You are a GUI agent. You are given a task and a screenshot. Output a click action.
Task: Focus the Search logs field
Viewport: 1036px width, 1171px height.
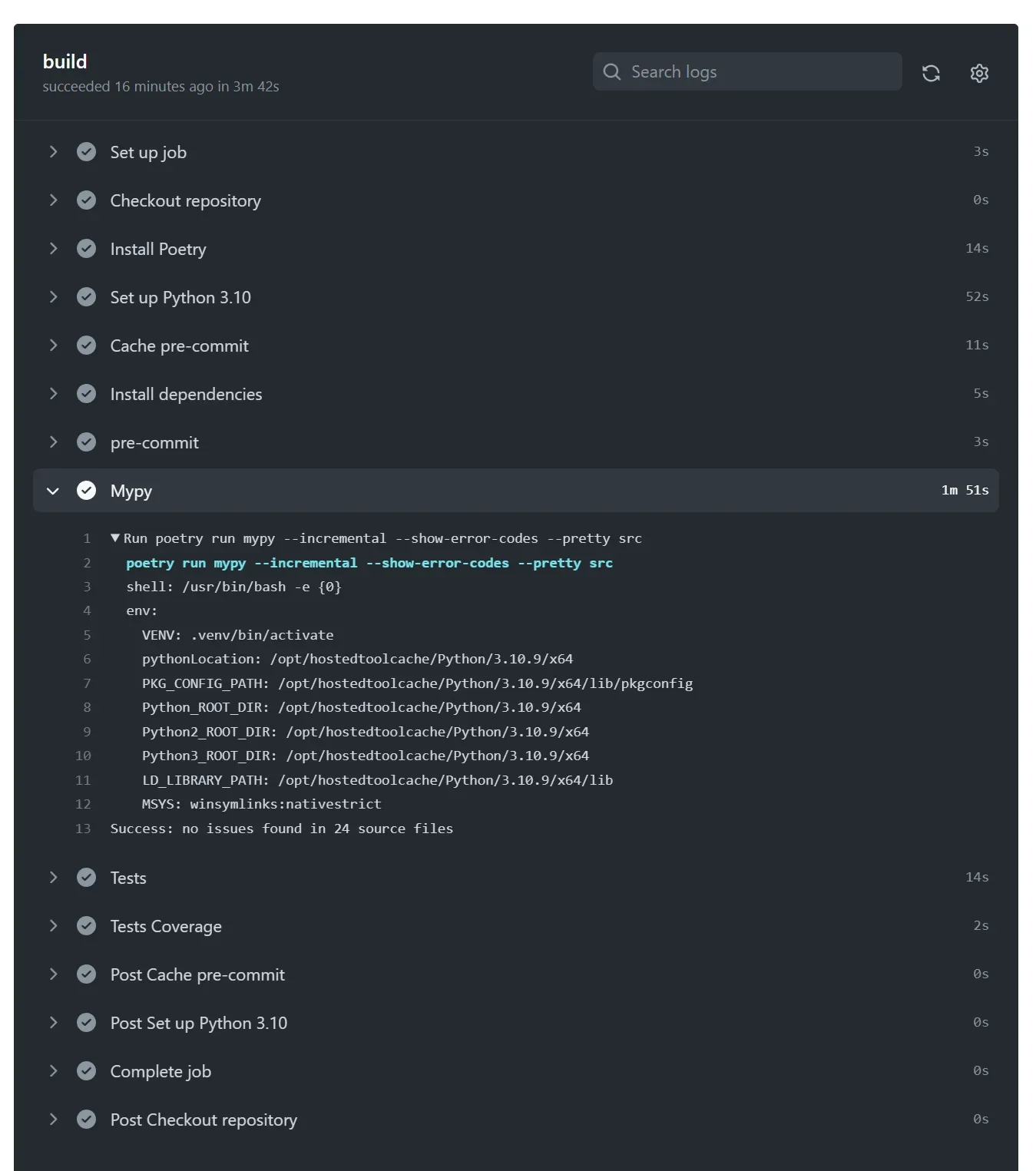point(747,71)
